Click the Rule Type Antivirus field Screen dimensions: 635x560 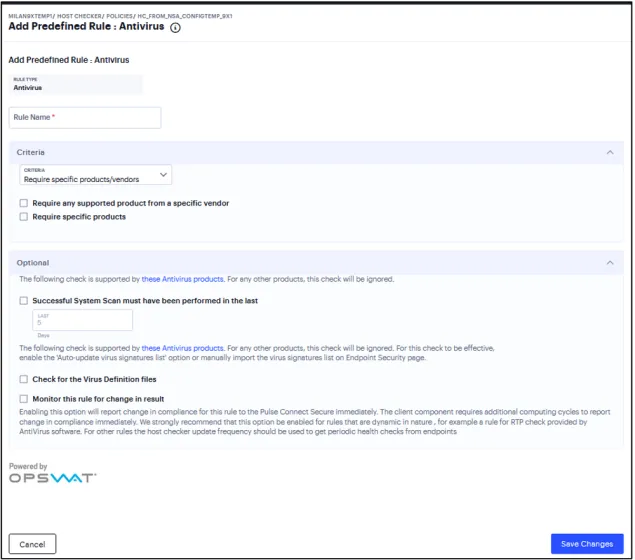tap(76, 84)
